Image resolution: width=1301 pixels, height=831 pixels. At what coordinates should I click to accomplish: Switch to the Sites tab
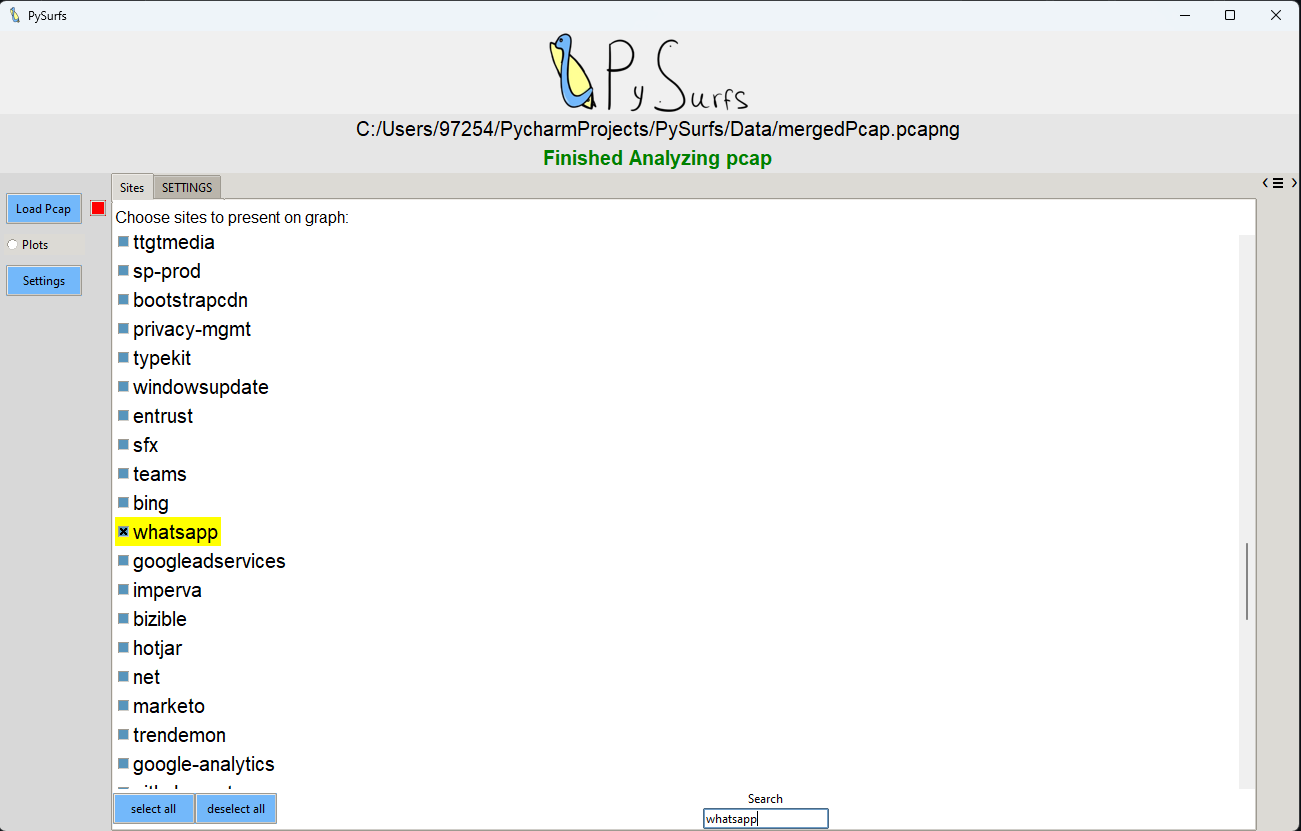(x=131, y=187)
